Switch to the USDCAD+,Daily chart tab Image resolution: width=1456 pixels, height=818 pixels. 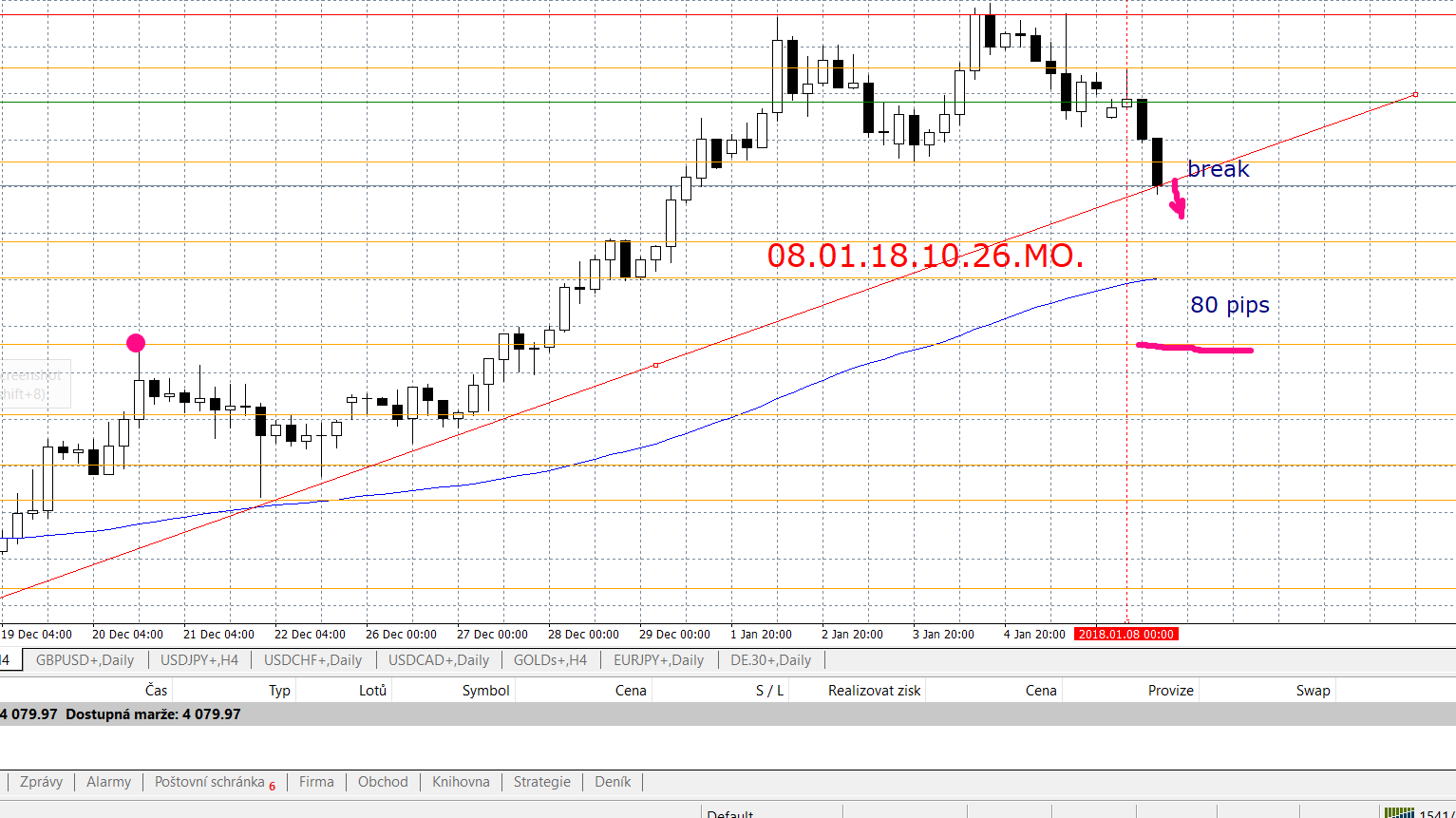(439, 659)
